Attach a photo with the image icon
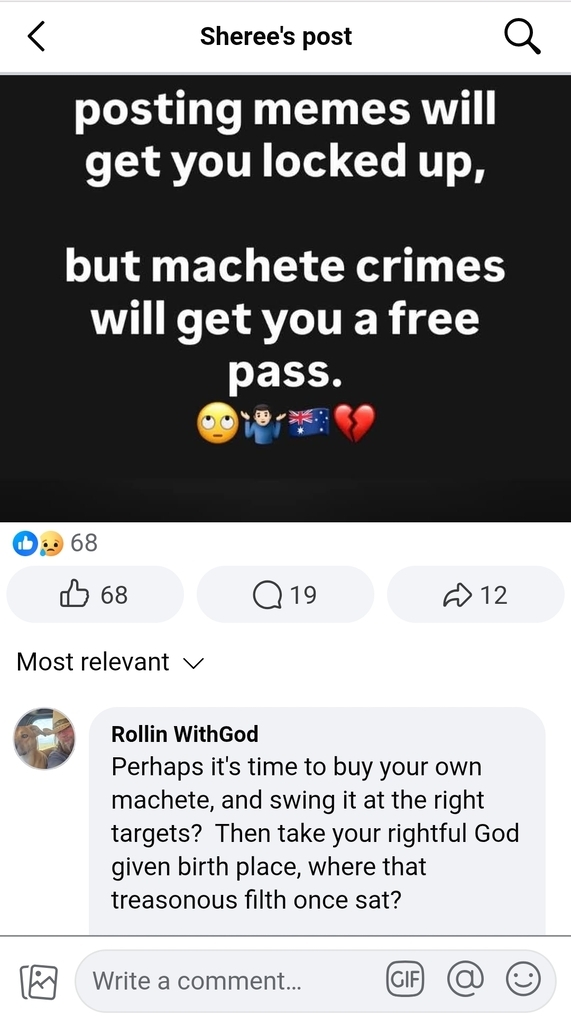Image resolution: width=571 pixels, height=1024 pixels. [x=39, y=982]
